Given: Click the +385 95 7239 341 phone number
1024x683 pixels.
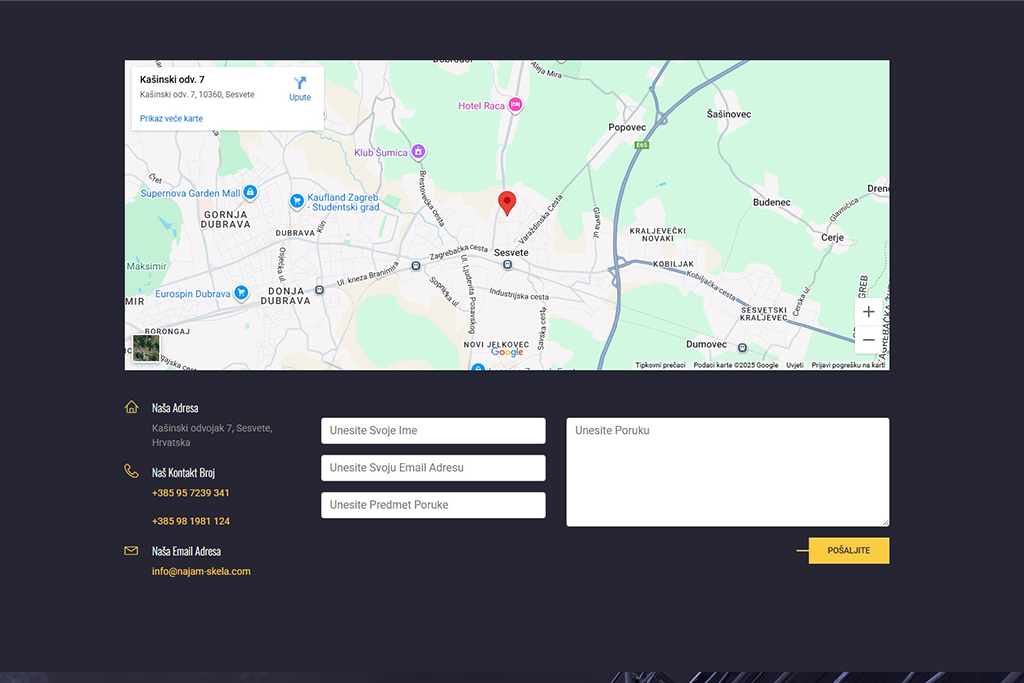Looking at the screenshot, I should (x=189, y=492).
